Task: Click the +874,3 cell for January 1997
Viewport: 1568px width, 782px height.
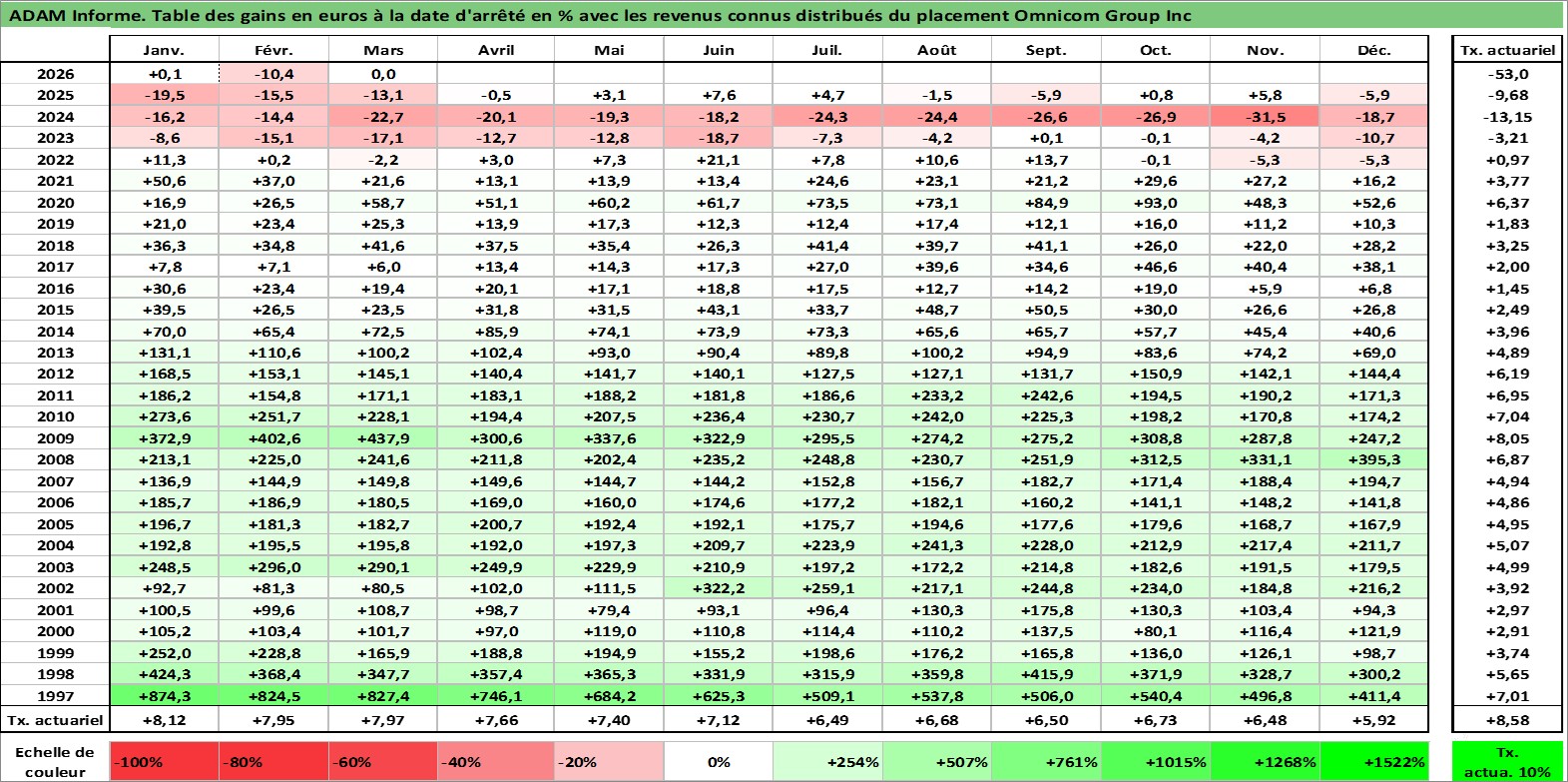Action: coord(164,696)
